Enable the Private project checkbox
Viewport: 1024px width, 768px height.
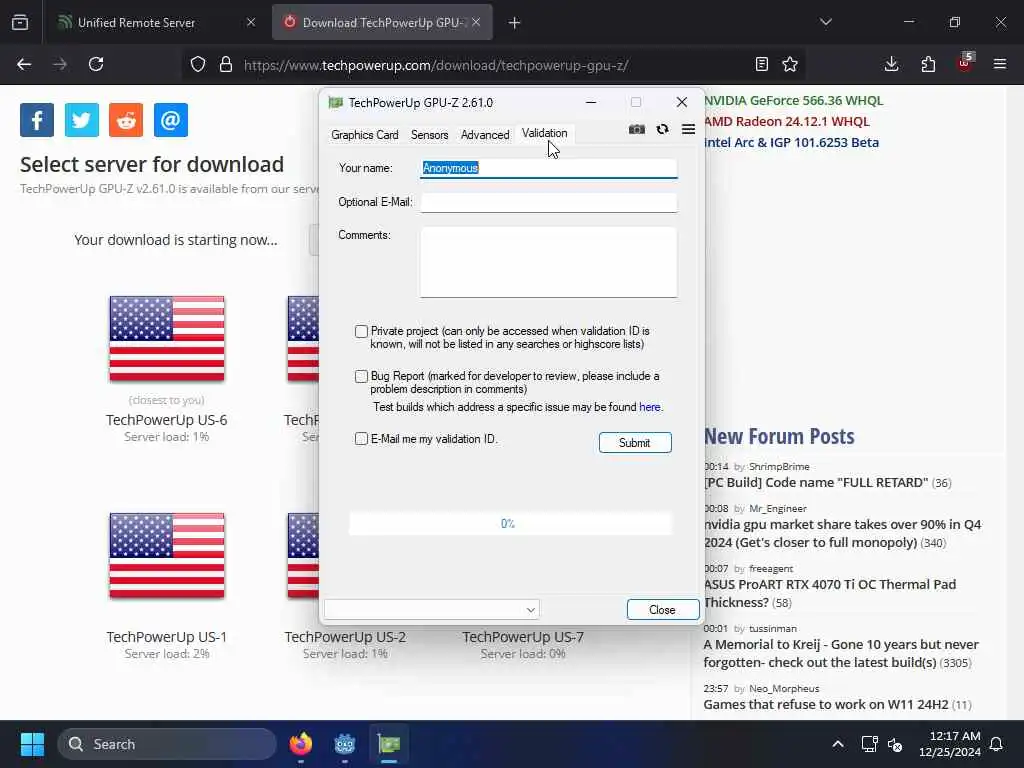coord(361,331)
